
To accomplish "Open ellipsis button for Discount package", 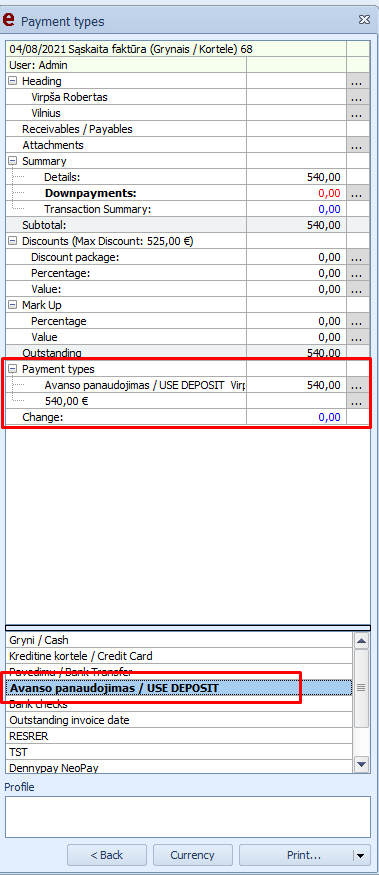I will pyautogui.click(x=357, y=257).
